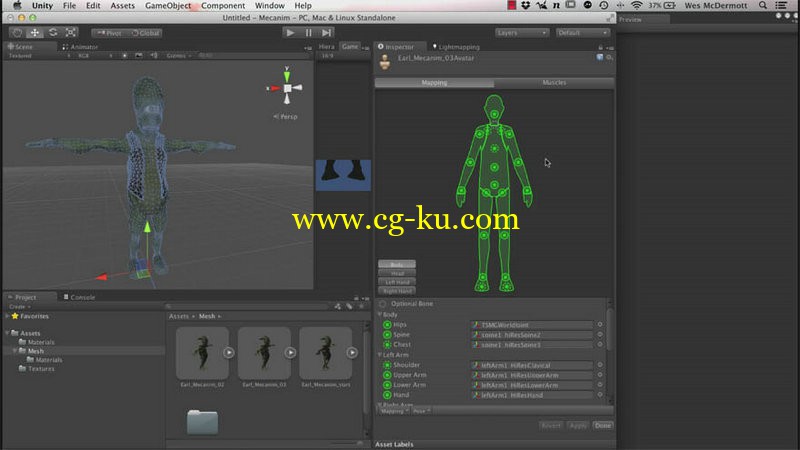Open the Console tab
This screenshot has width=800, height=450.
(x=80, y=297)
